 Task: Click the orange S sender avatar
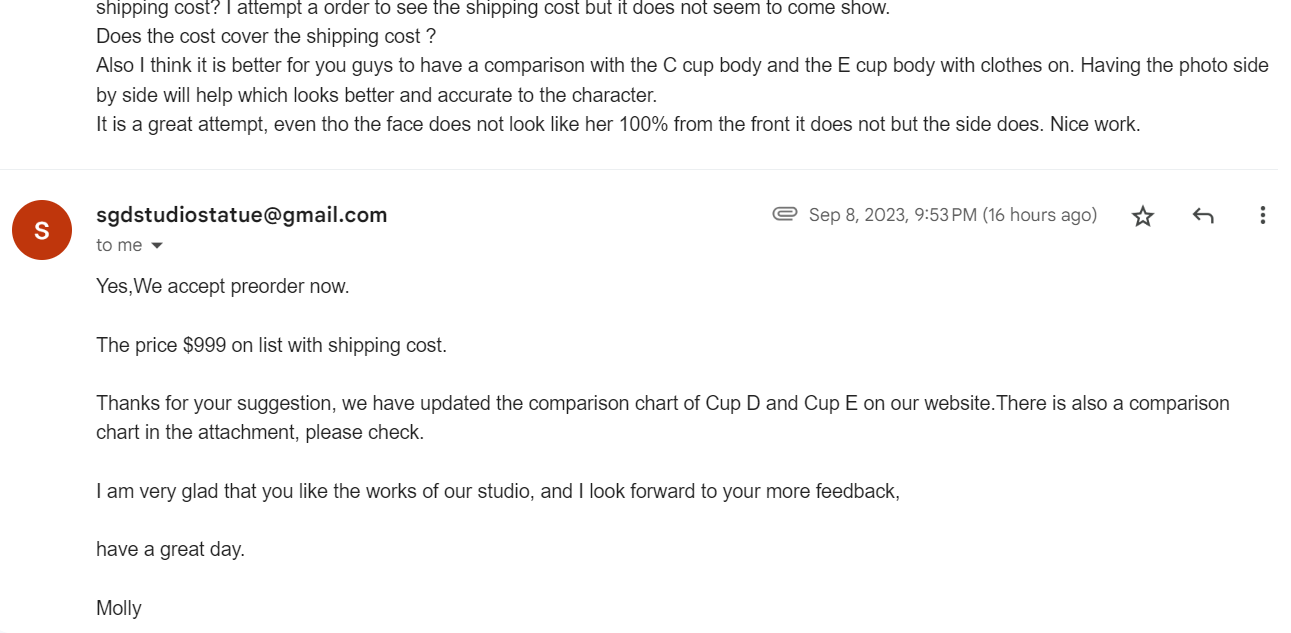click(42, 230)
